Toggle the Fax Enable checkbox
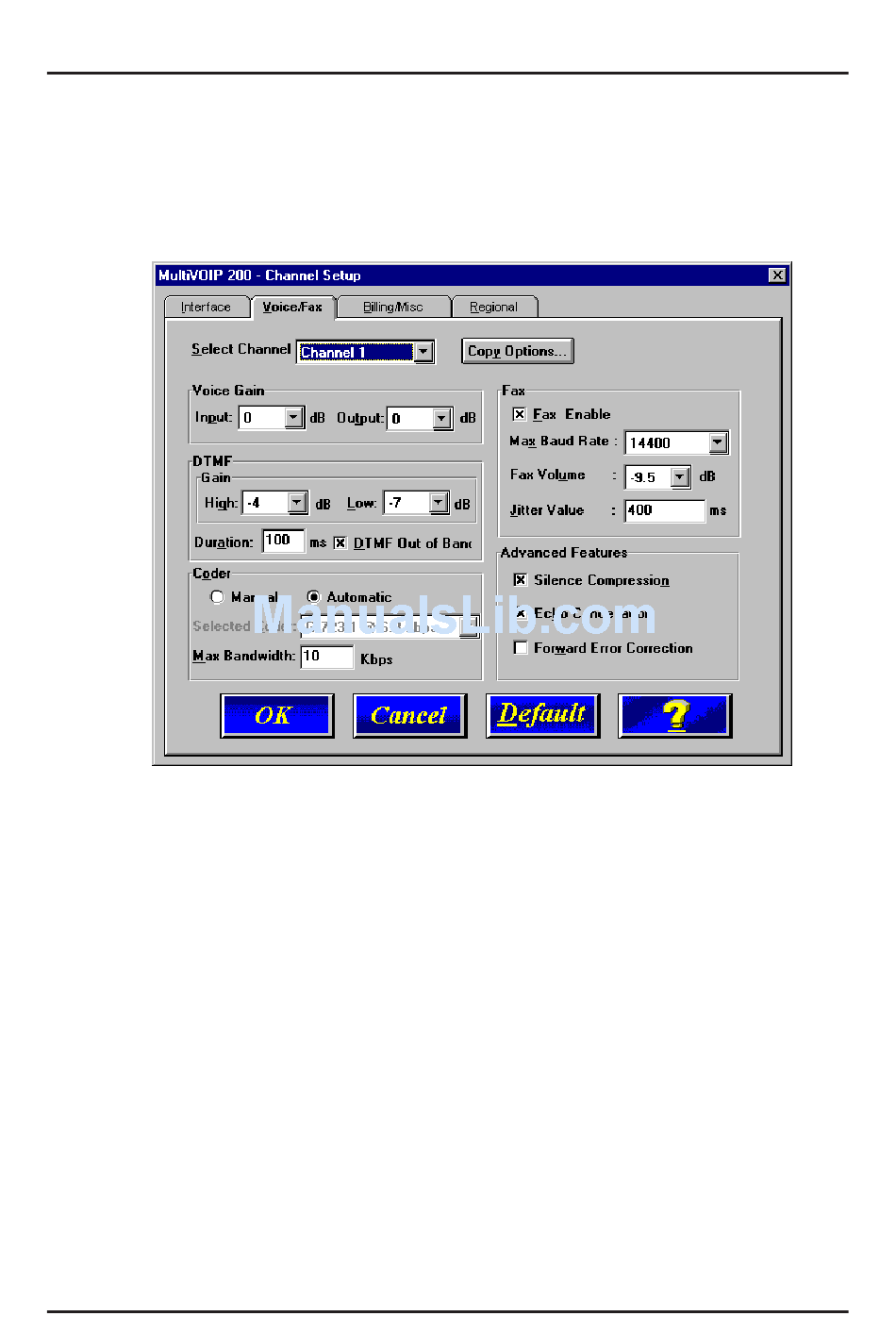The height and width of the screenshot is (1333, 896). pyautogui.click(x=519, y=414)
